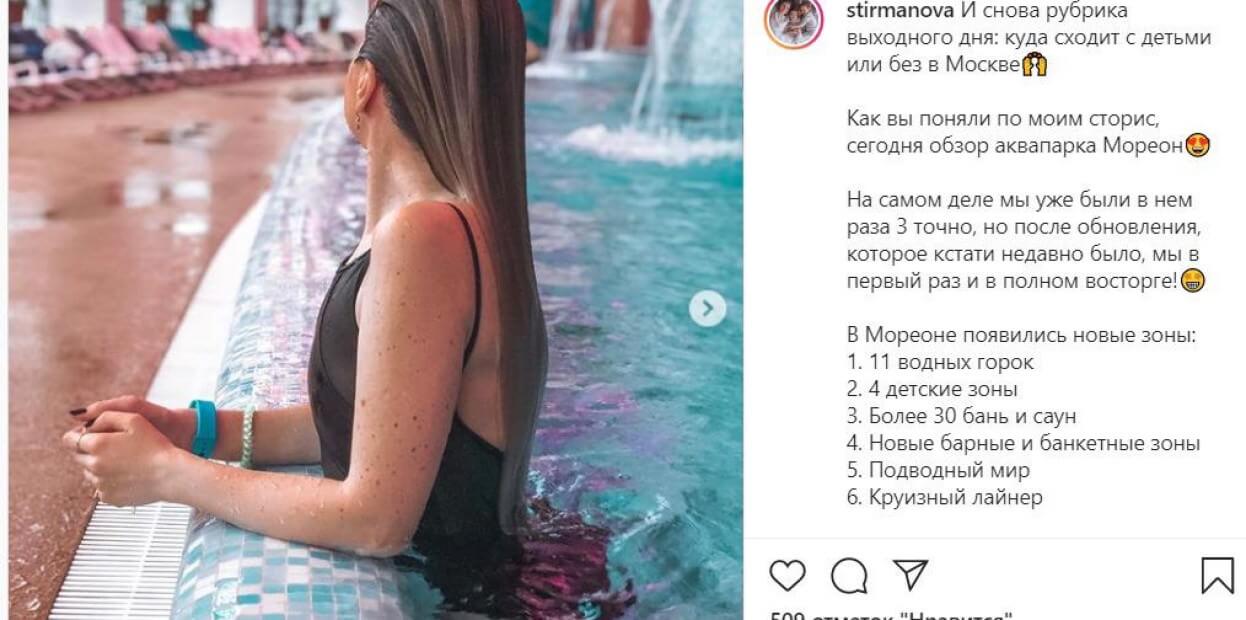The image size is (1246, 620).
Task: Click the heart-eyes emoji after Мореон
Action: pos(1198,146)
